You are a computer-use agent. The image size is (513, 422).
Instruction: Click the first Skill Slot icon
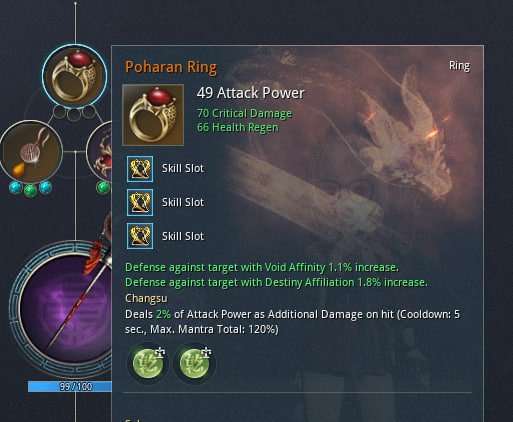click(x=140, y=169)
